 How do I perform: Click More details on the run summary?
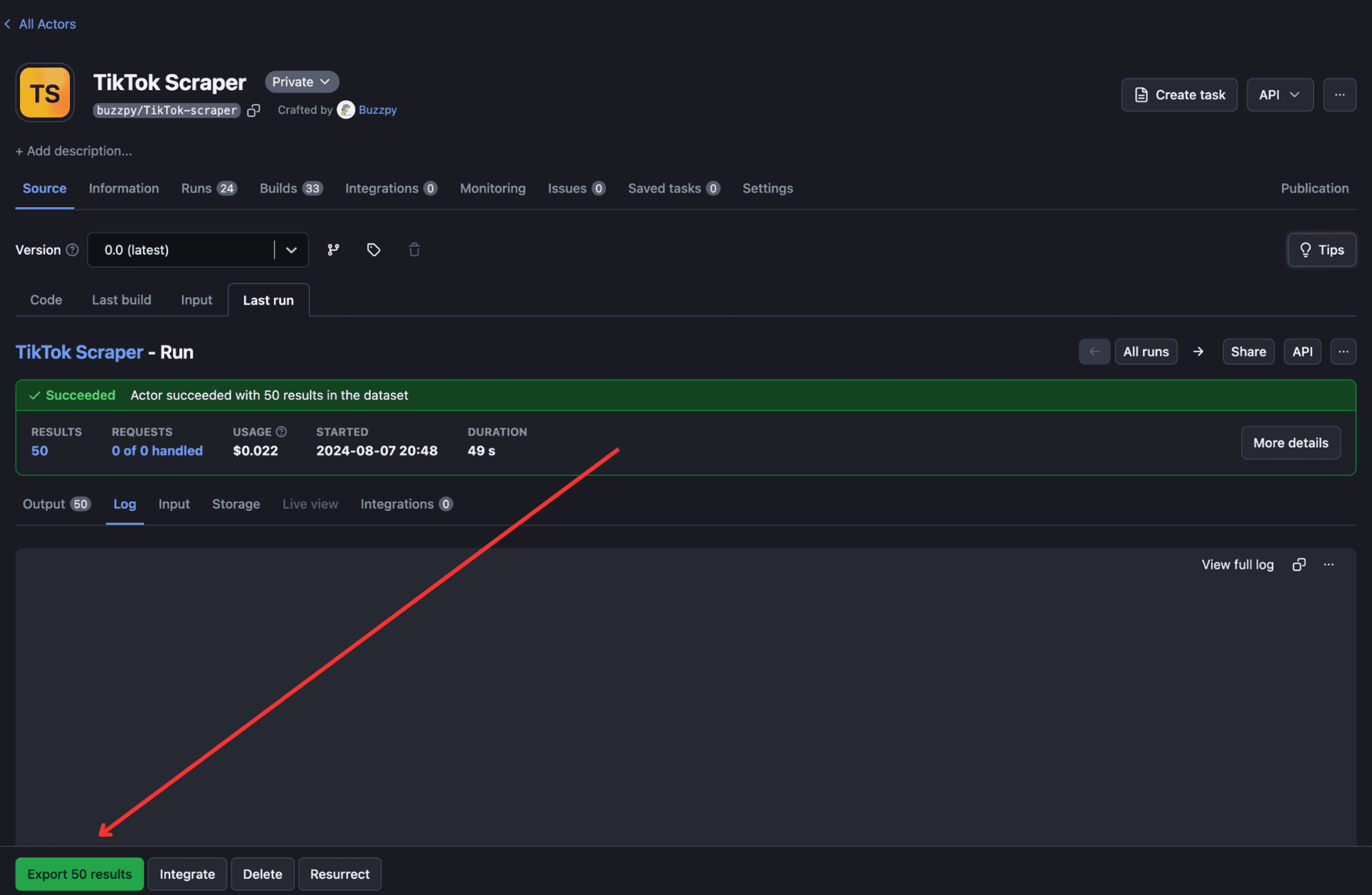coord(1290,442)
